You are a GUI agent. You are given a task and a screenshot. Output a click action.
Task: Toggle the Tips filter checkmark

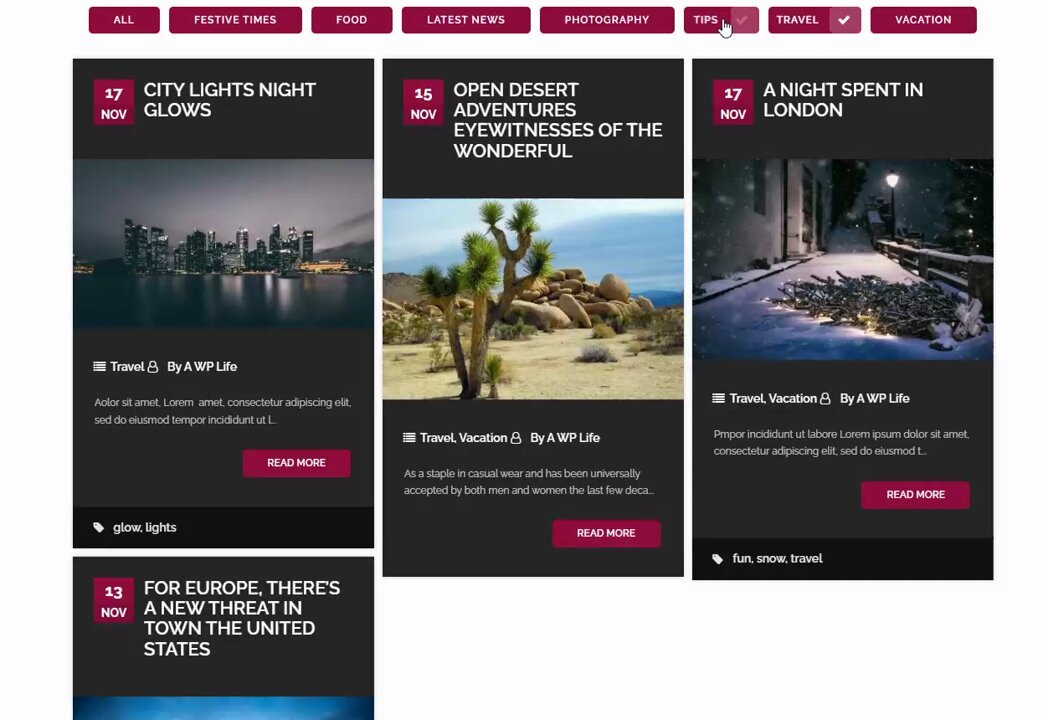click(744, 20)
